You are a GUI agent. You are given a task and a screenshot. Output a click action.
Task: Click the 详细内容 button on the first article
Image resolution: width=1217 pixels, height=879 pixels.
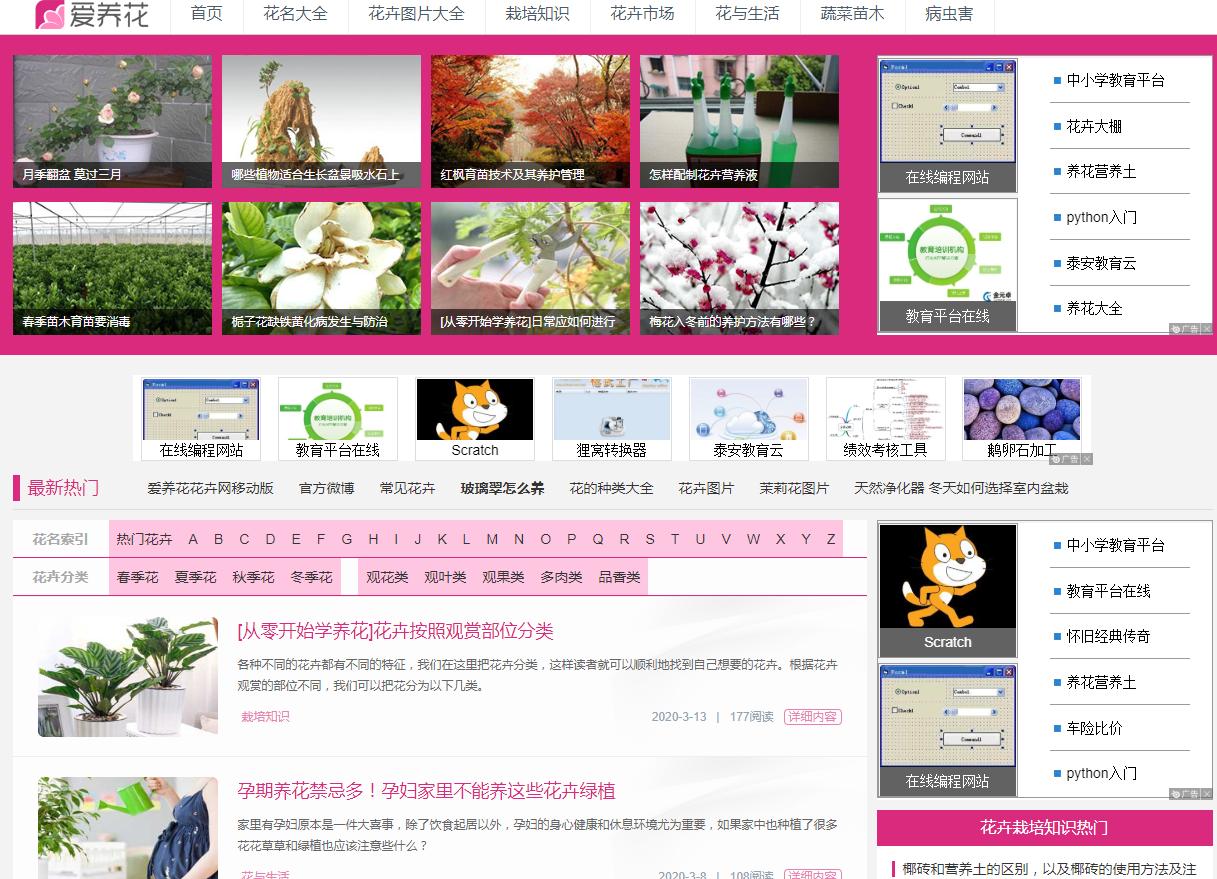(x=812, y=717)
